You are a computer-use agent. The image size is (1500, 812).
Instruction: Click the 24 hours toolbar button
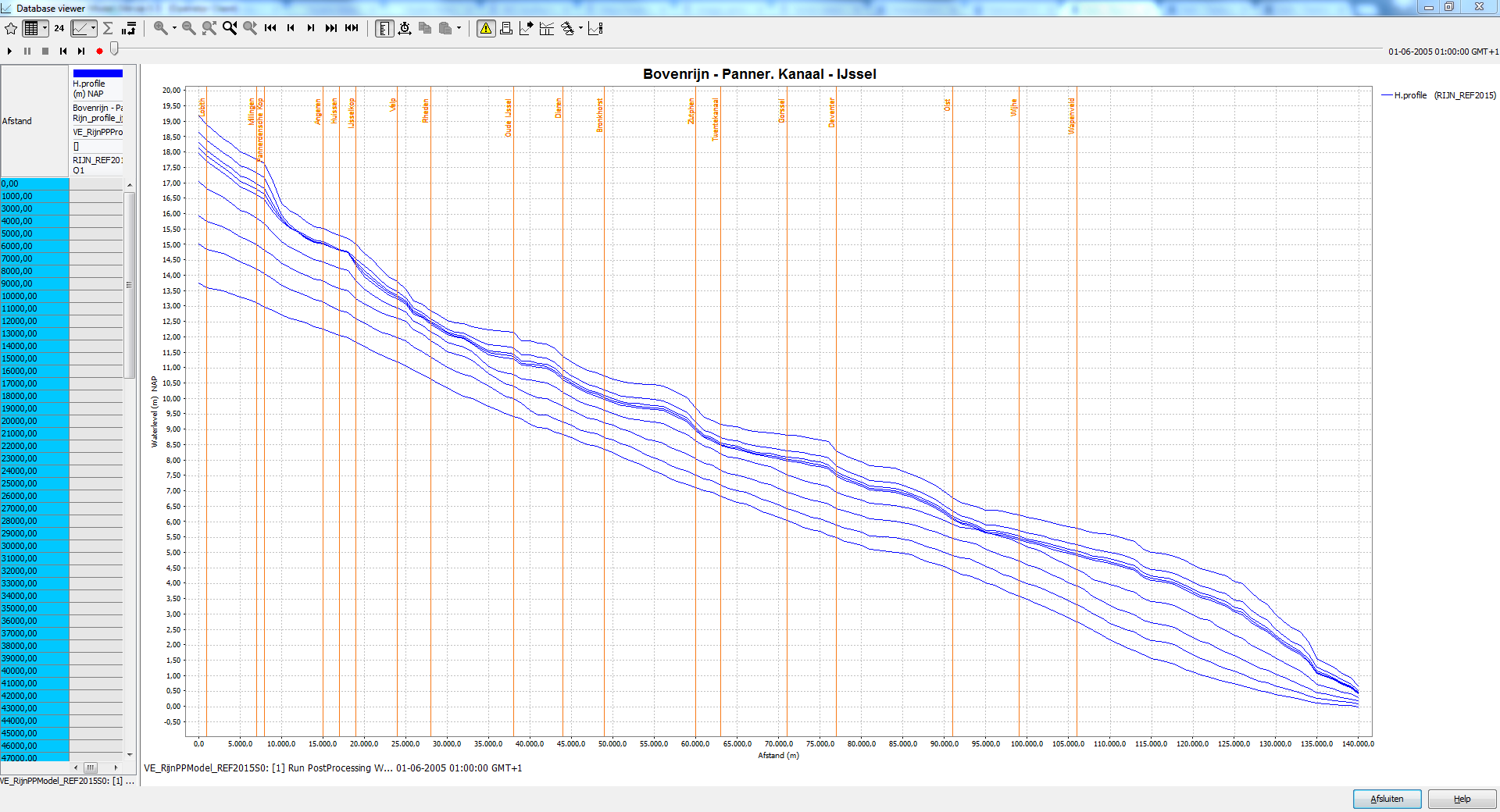tap(59, 28)
